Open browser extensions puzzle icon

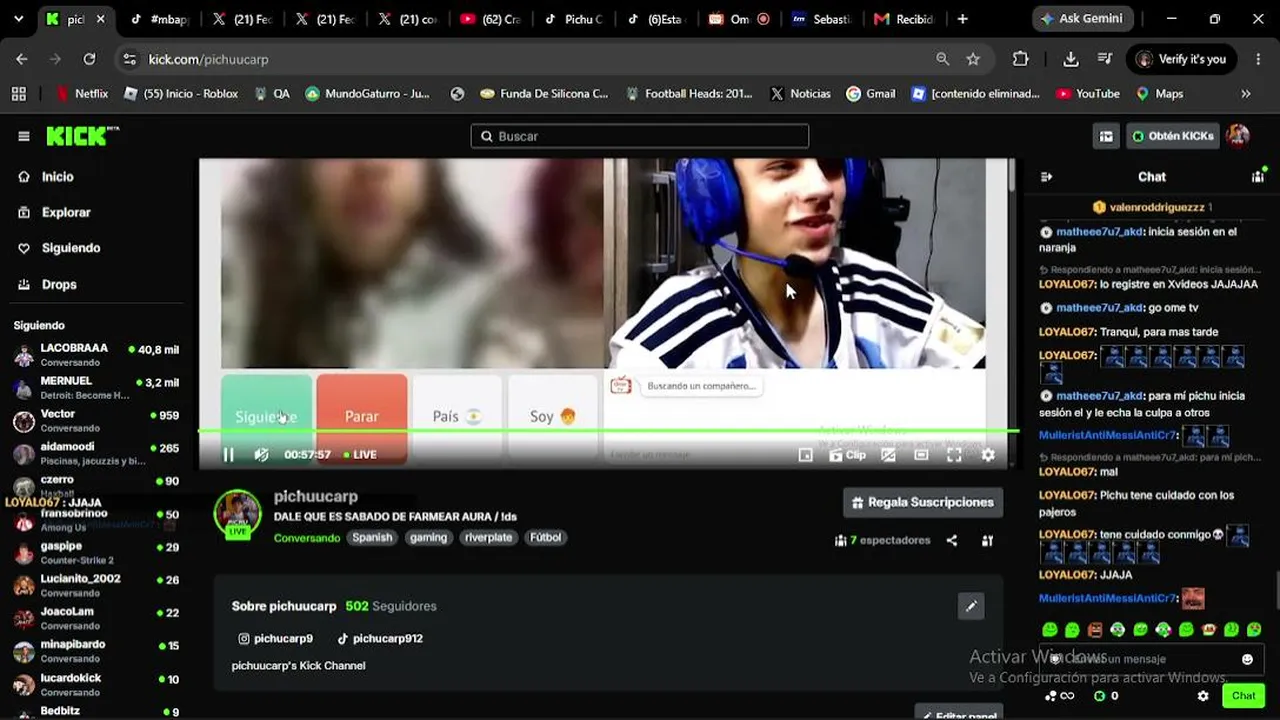(x=1020, y=59)
